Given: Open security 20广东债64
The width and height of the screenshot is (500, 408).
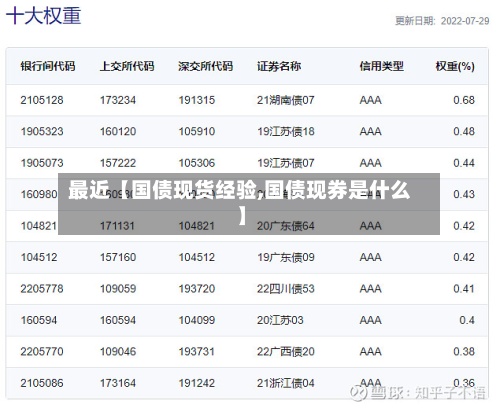Looking at the screenshot, I should click(x=285, y=226).
